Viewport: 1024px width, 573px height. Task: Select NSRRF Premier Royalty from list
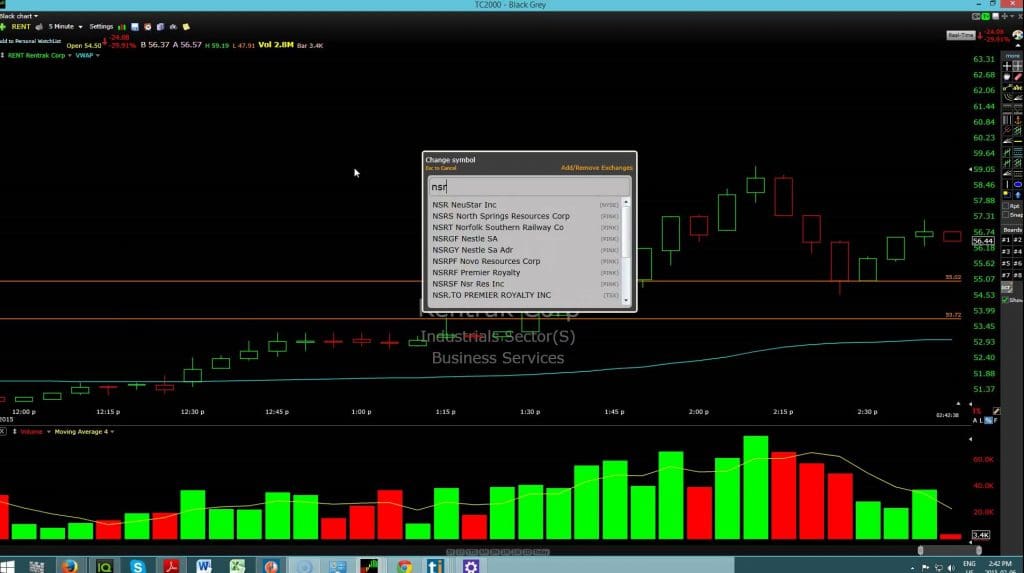click(x=525, y=272)
